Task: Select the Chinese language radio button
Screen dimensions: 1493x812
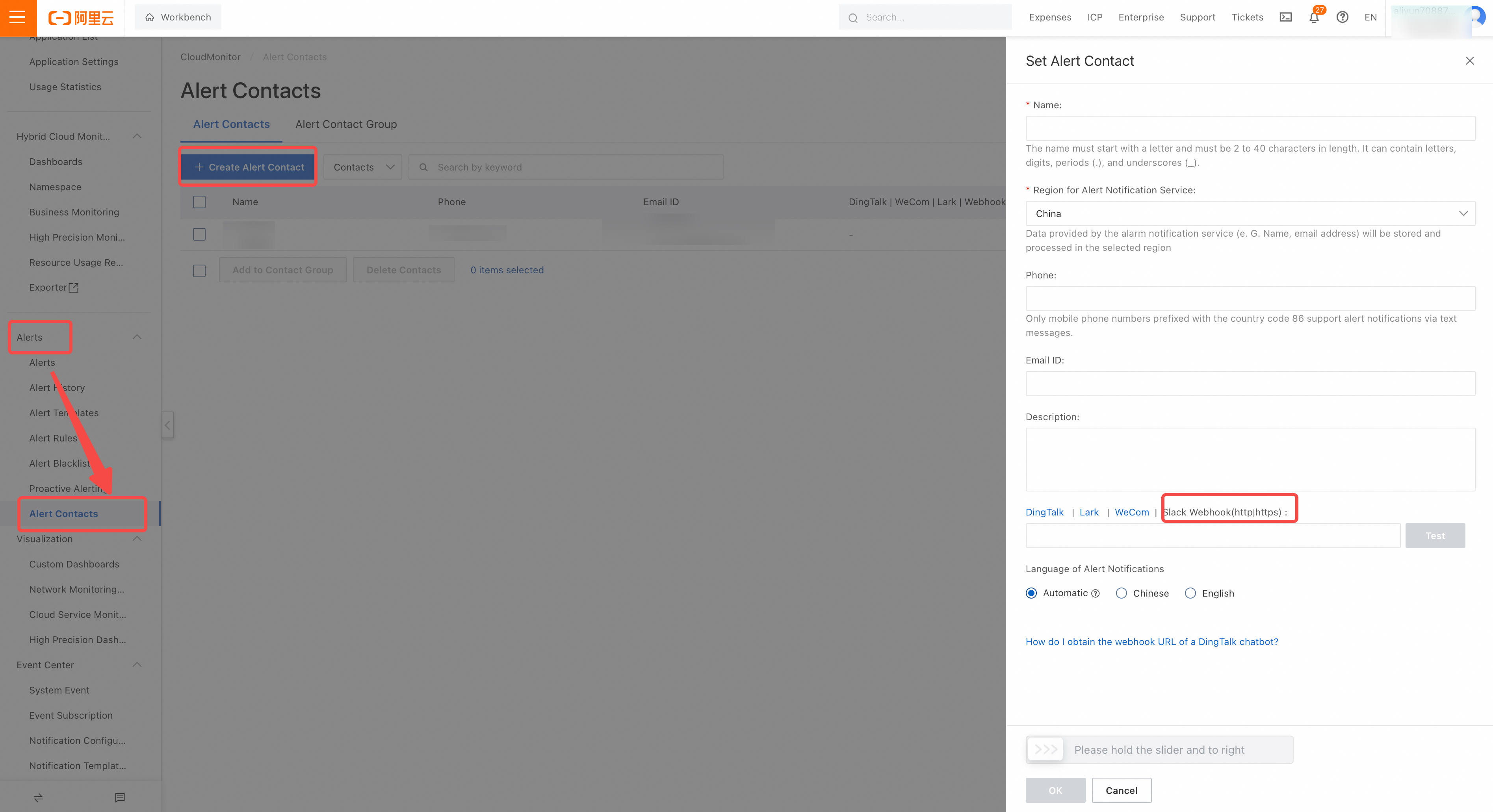Action: click(x=1122, y=593)
